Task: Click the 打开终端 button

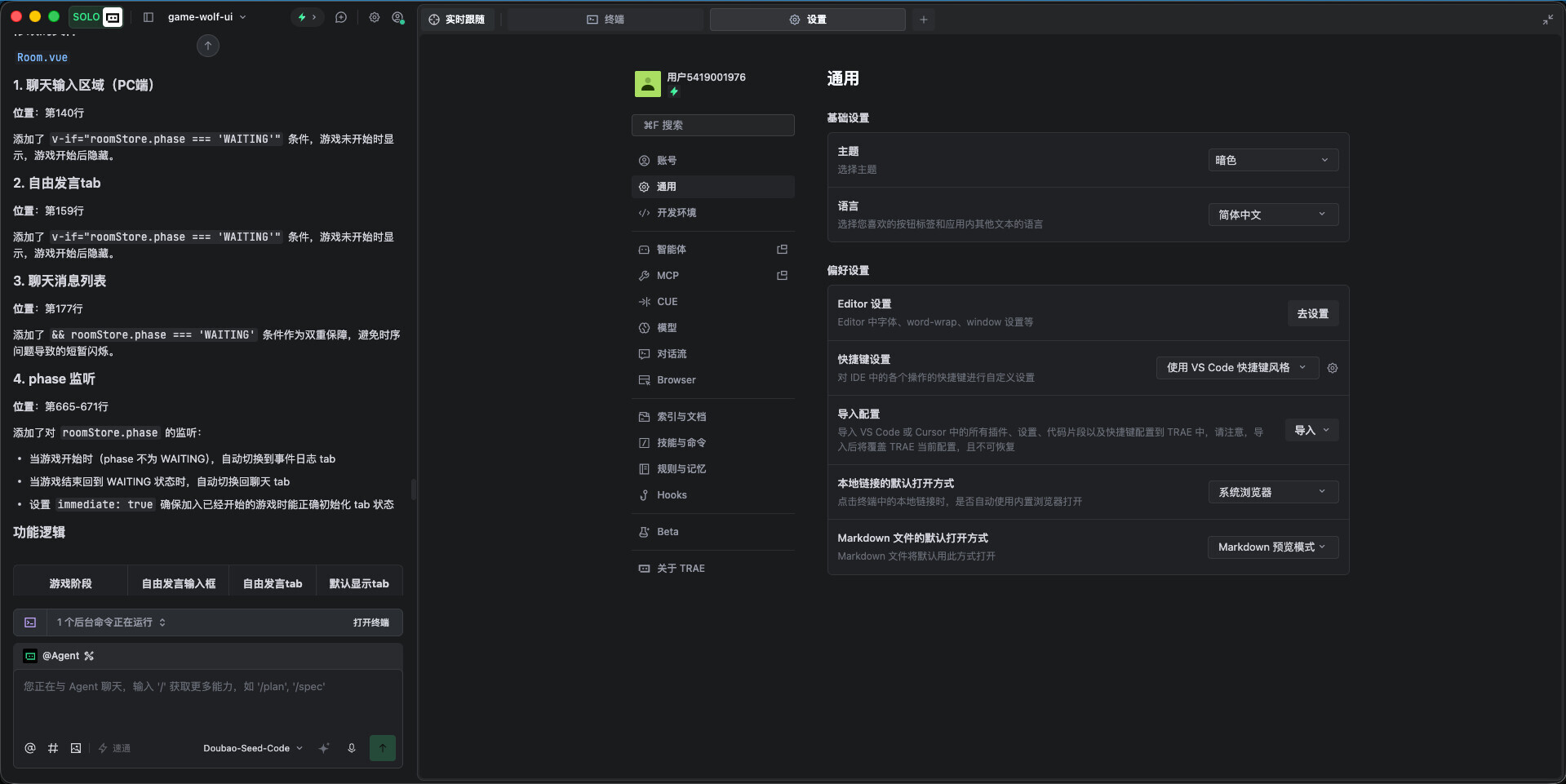Action: [x=371, y=622]
